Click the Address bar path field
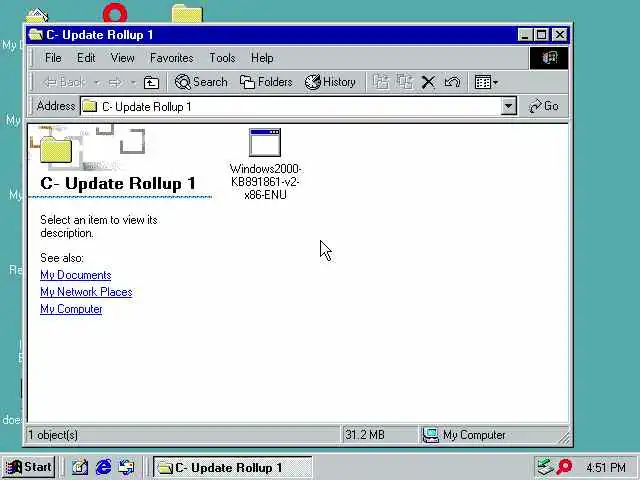The height and width of the screenshot is (480, 640). (291, 107)
